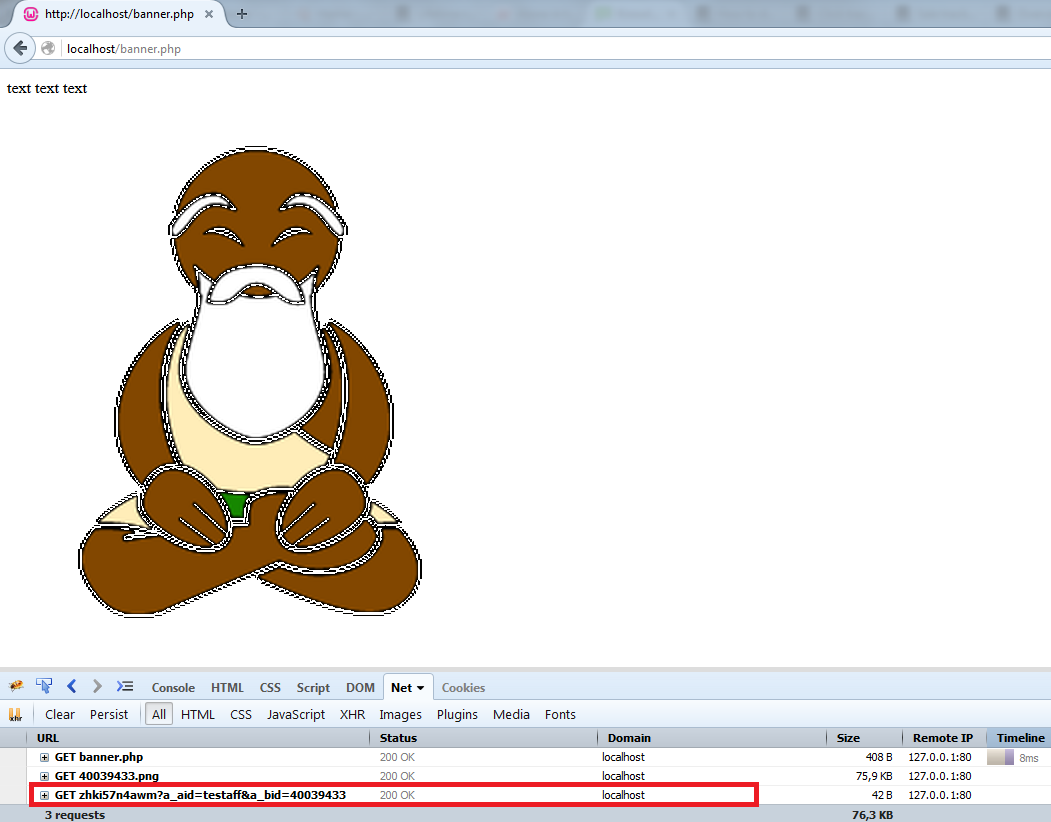Click the Firebug bug icon
The height and width of the screenshot is (822, 1051).
pos(16,687)
